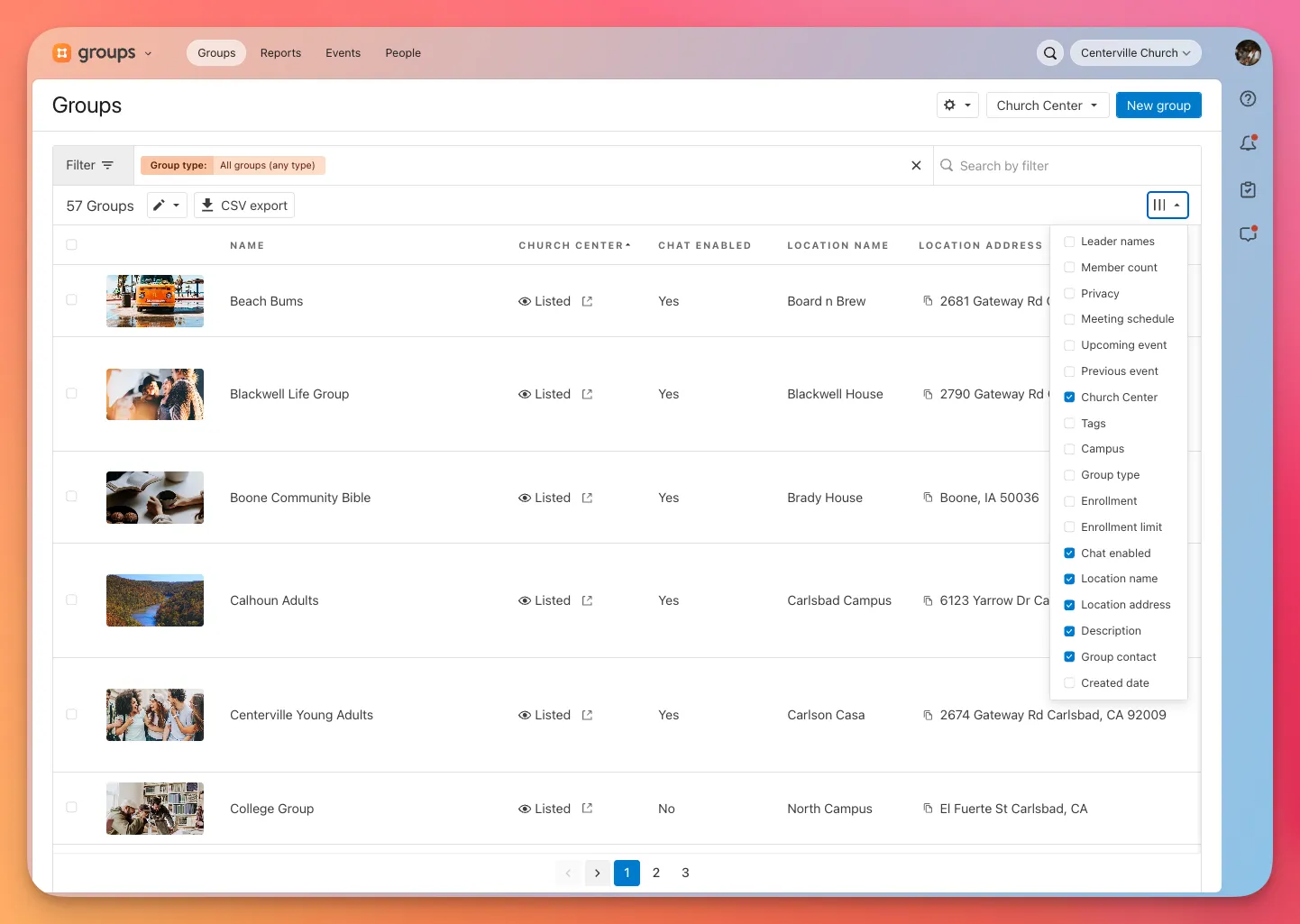Click the New group button

click(x=1158, y=105)
